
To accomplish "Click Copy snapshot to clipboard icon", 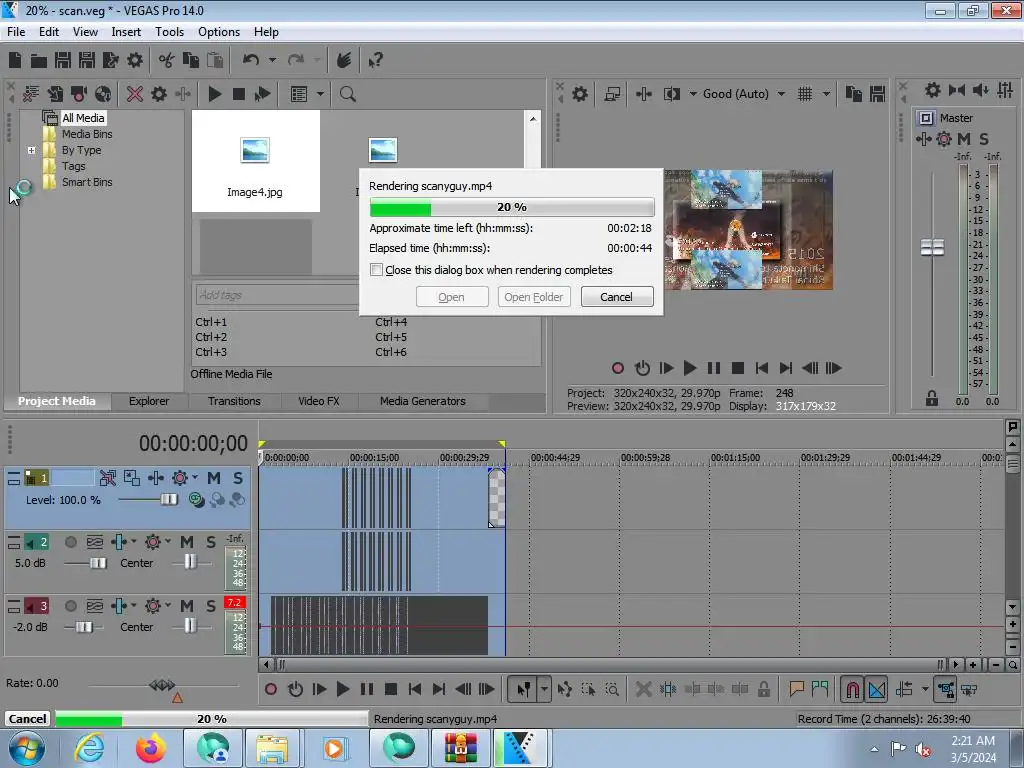I will (x=853, y=94).
